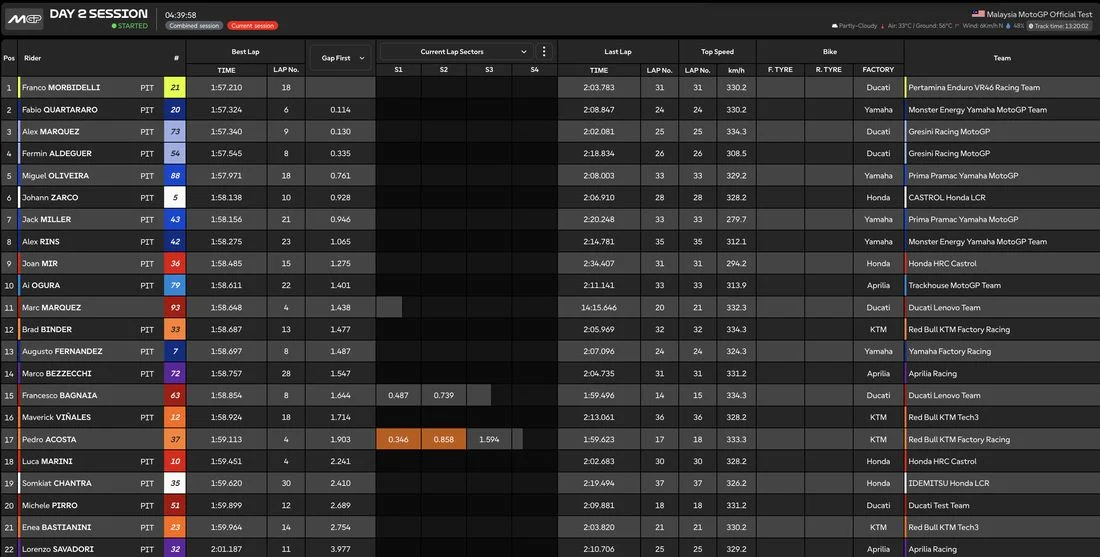
Task: Click the S2 sector column header
Action: coord(444,70)
